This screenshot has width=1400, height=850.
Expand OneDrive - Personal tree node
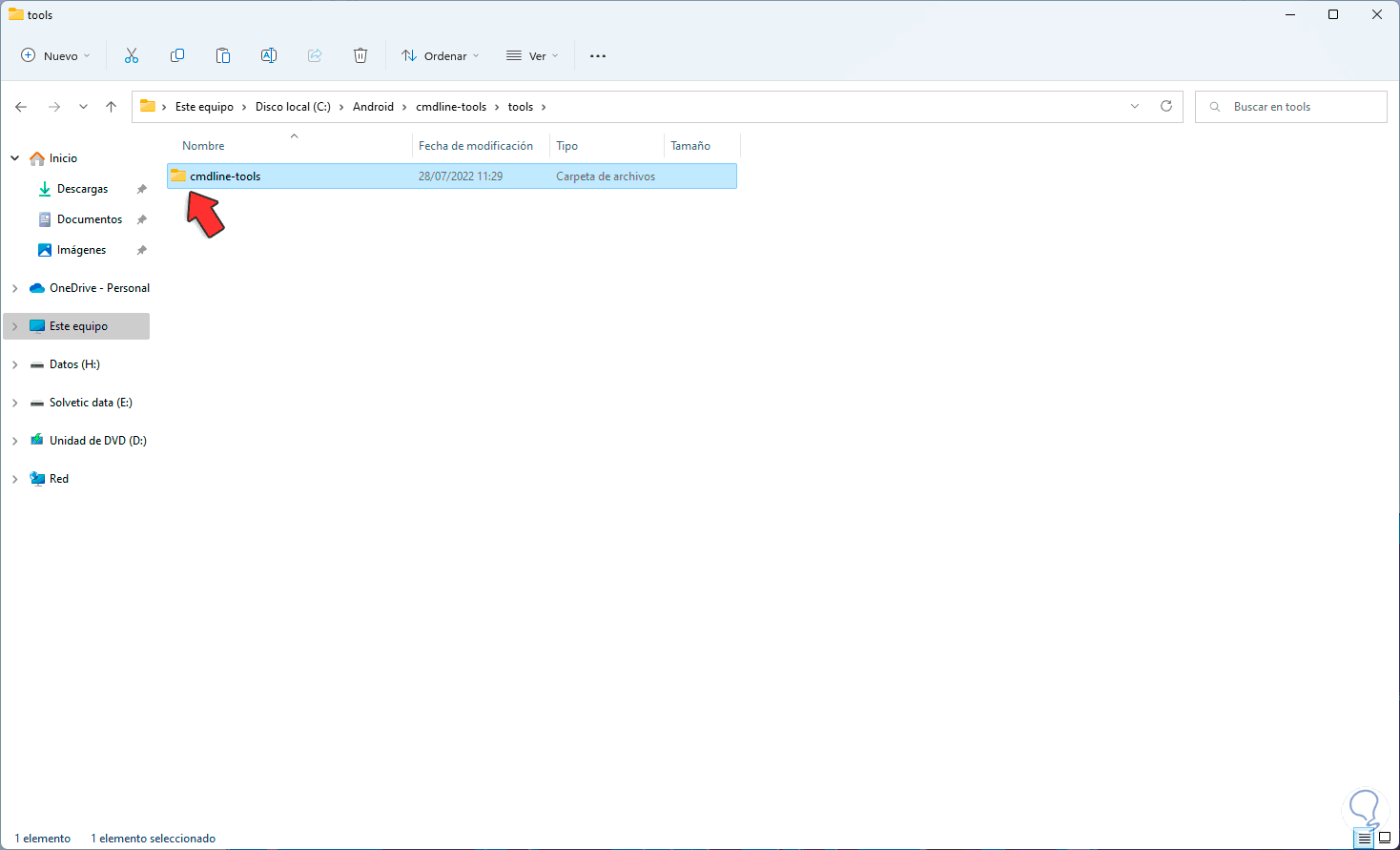[15, 288]
